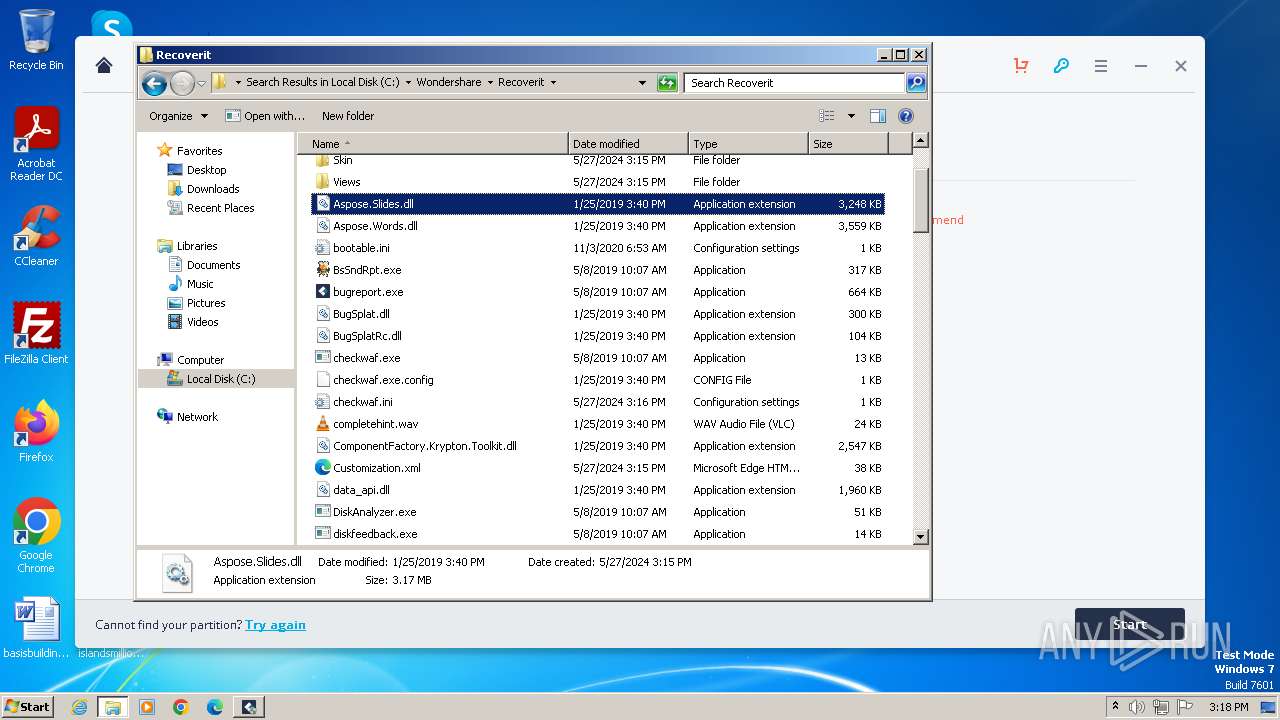
Task: Open Google Chrome desktop shortcut
Action: point(36,535)
